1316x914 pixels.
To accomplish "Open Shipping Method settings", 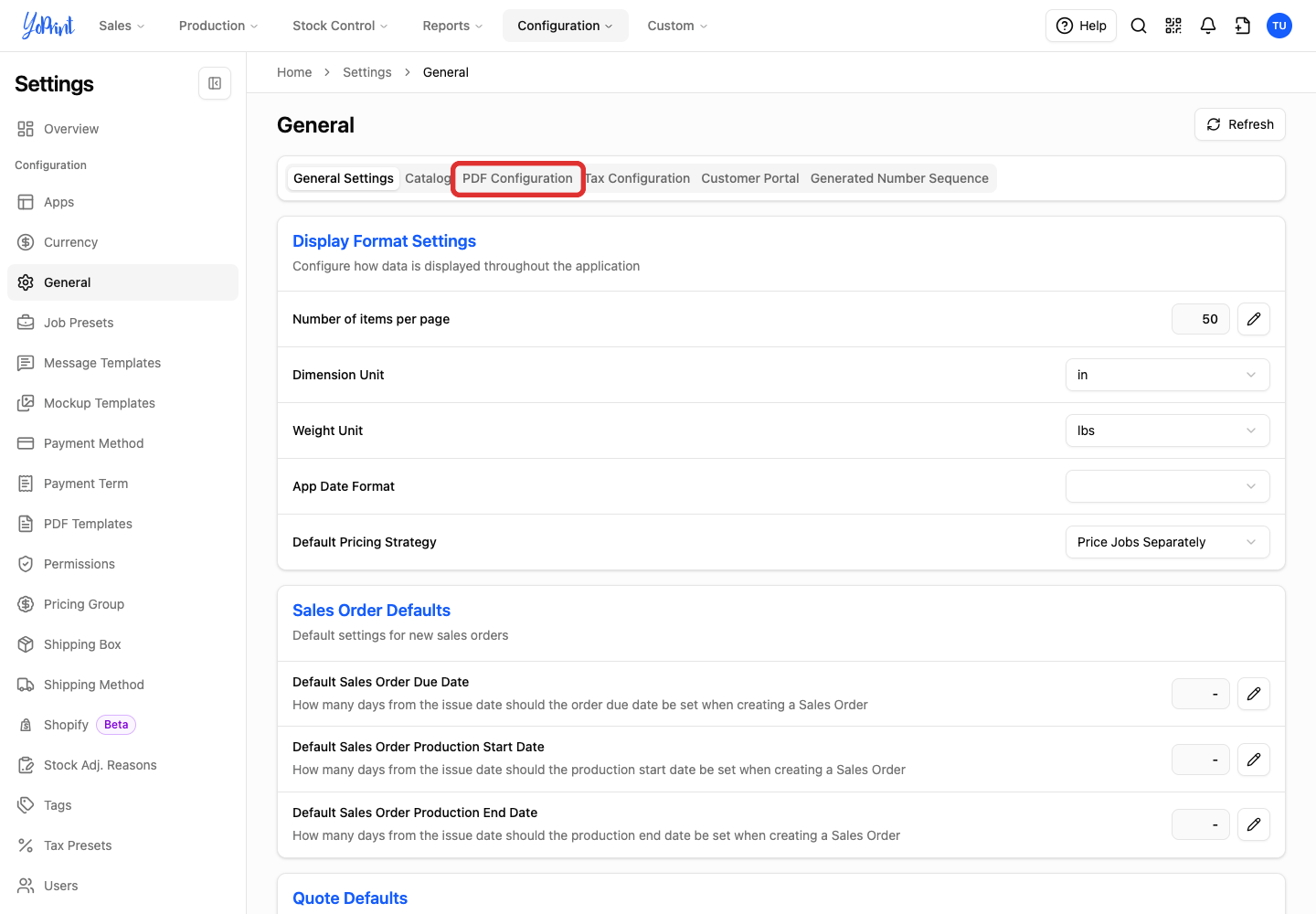I will [122, 685].
